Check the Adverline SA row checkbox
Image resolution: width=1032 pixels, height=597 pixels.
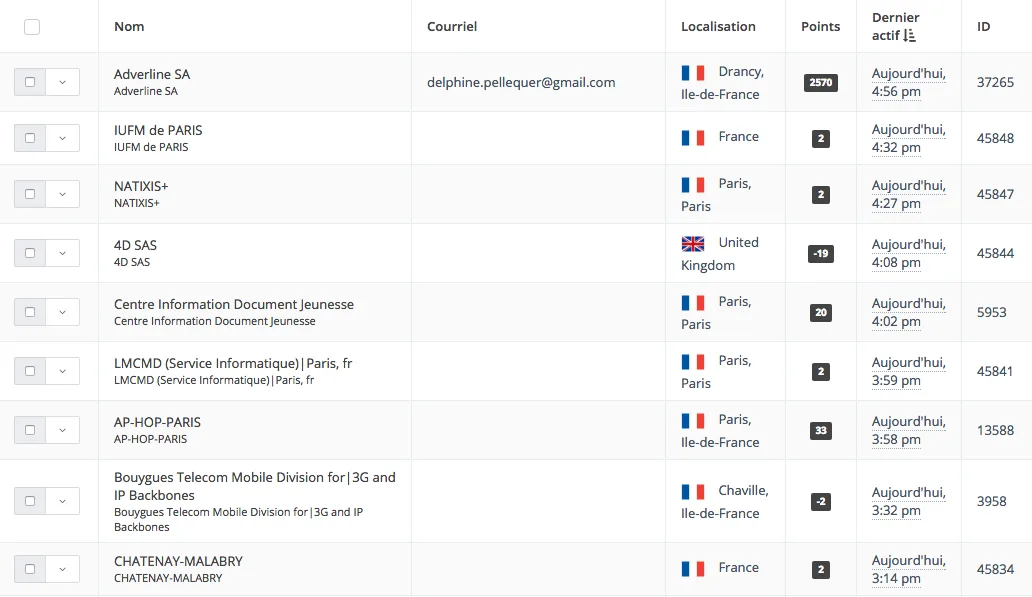click(30, 82)
